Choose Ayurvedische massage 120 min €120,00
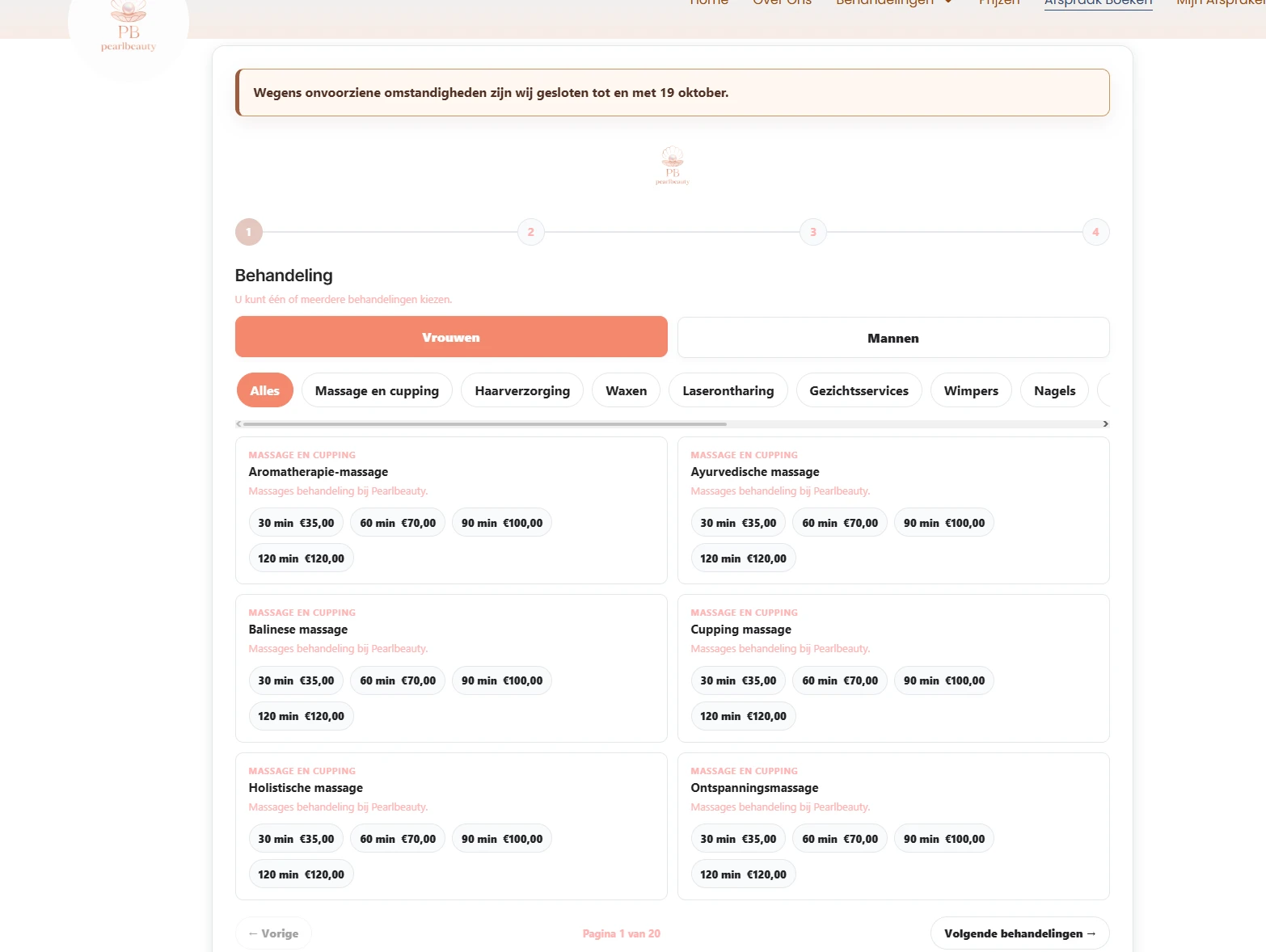The width and height of the screenshot is (1266, 952). pos(743,558)
